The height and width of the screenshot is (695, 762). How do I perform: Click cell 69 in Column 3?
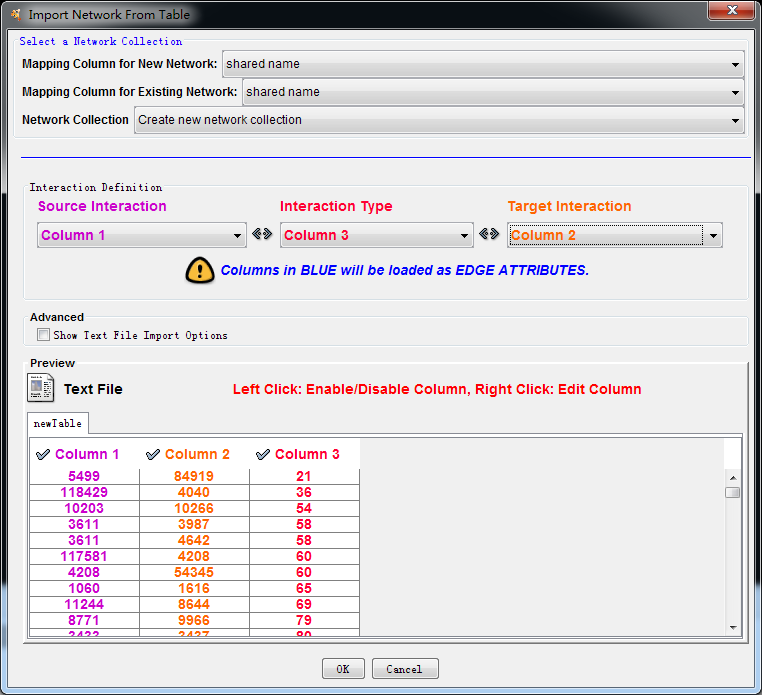click(304, 605)
